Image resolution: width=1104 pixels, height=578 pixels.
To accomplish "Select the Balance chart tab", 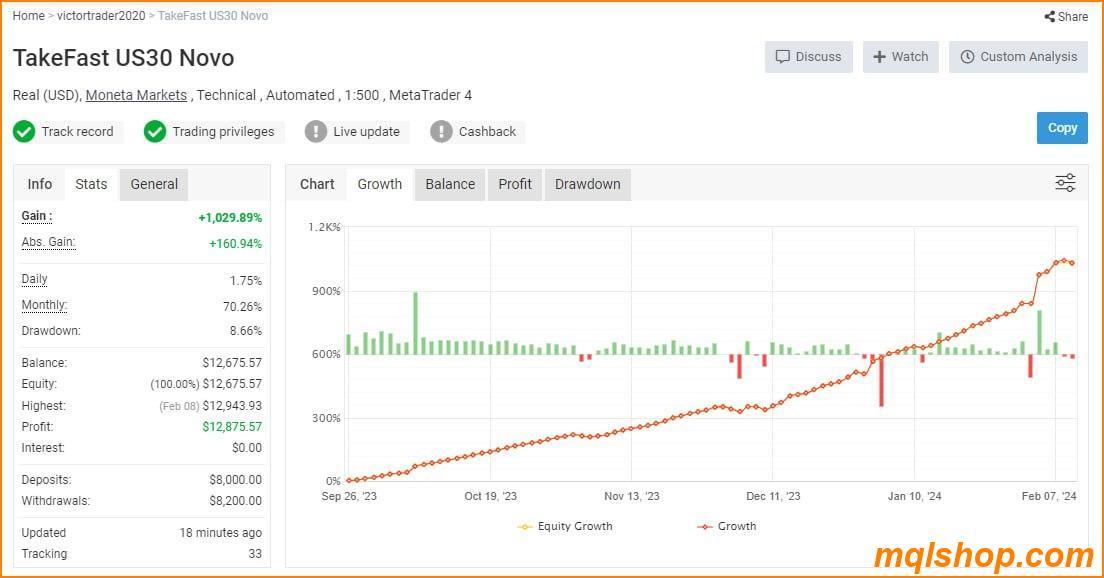I will tap(450, 184).
